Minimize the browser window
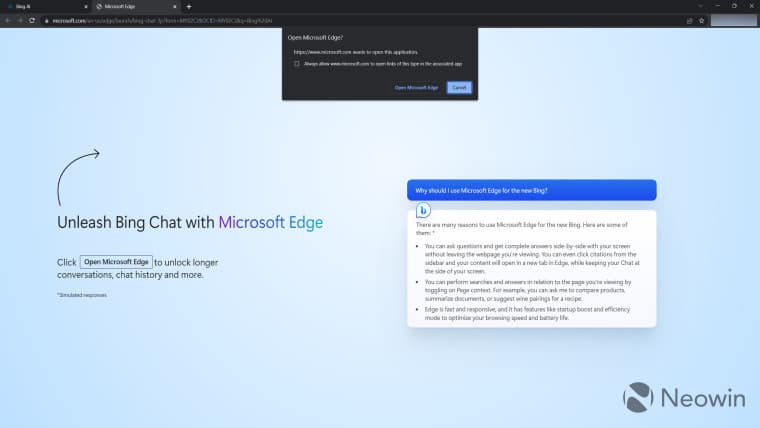760x428 pixels. pos(717,6)
